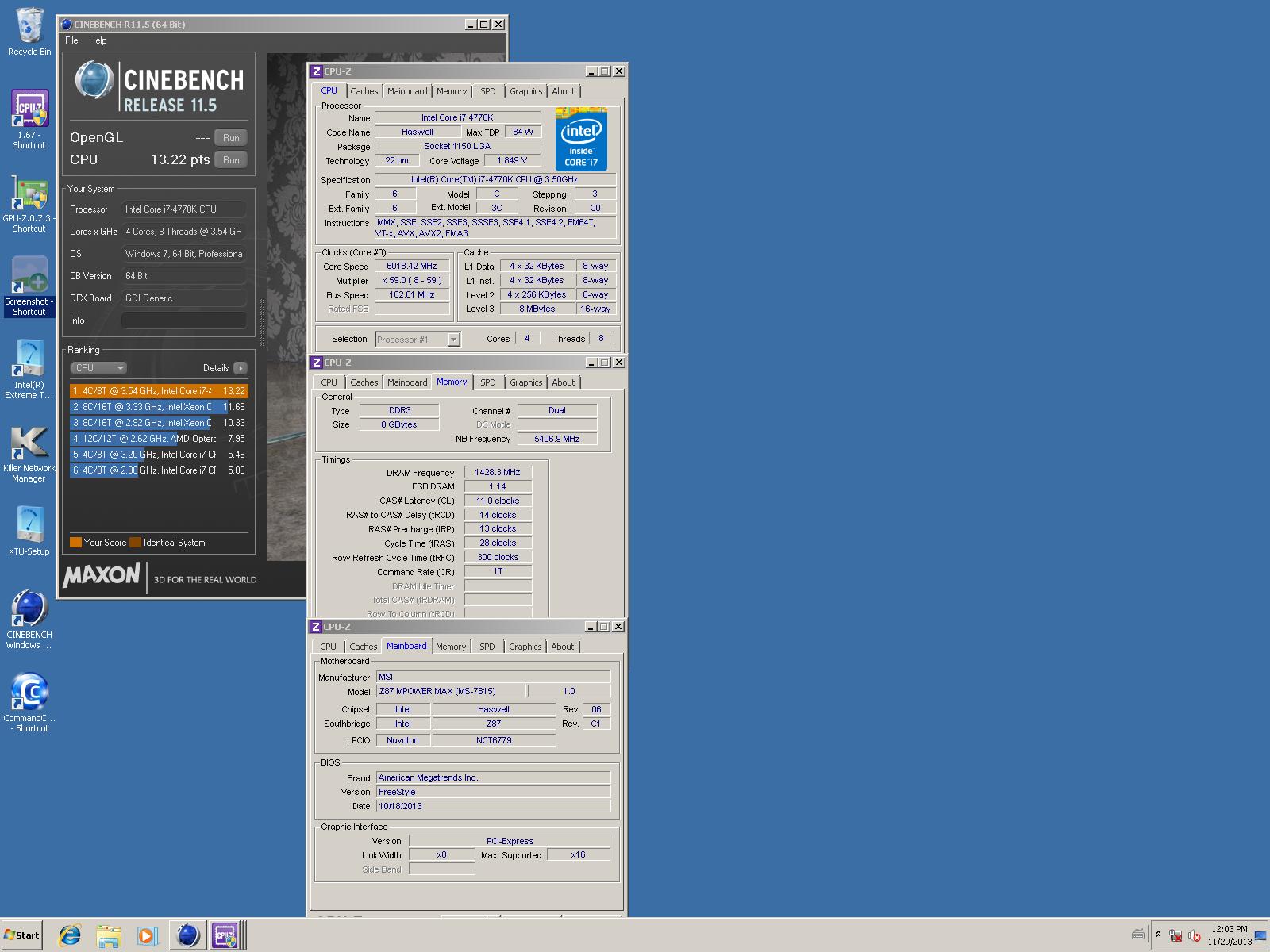This screenshot has height=952, width=1270.
Task: Launch Internet Explorer from the taskbar
Action: click(70, 935)
